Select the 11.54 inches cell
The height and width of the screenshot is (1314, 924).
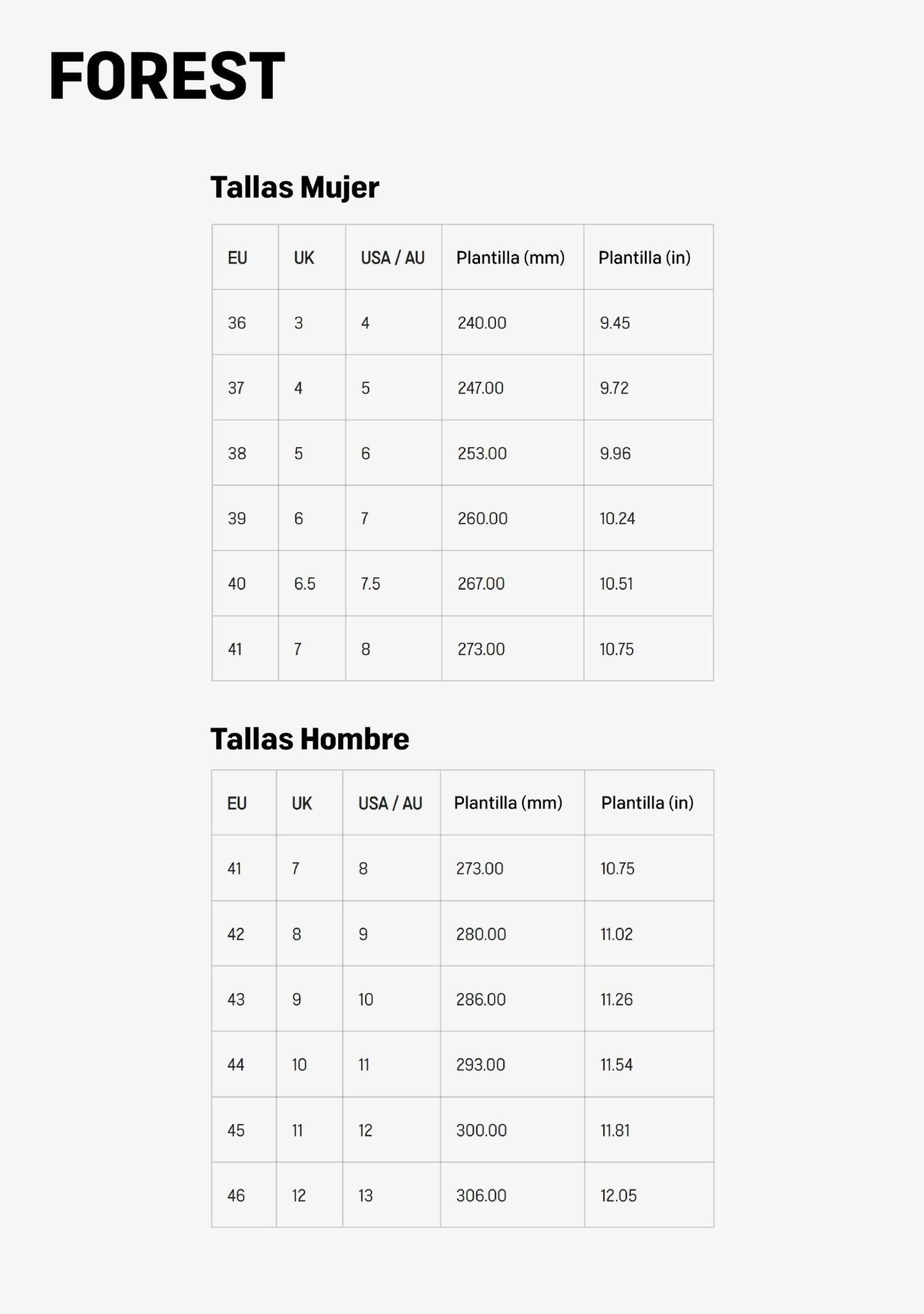pos(649,1064)
